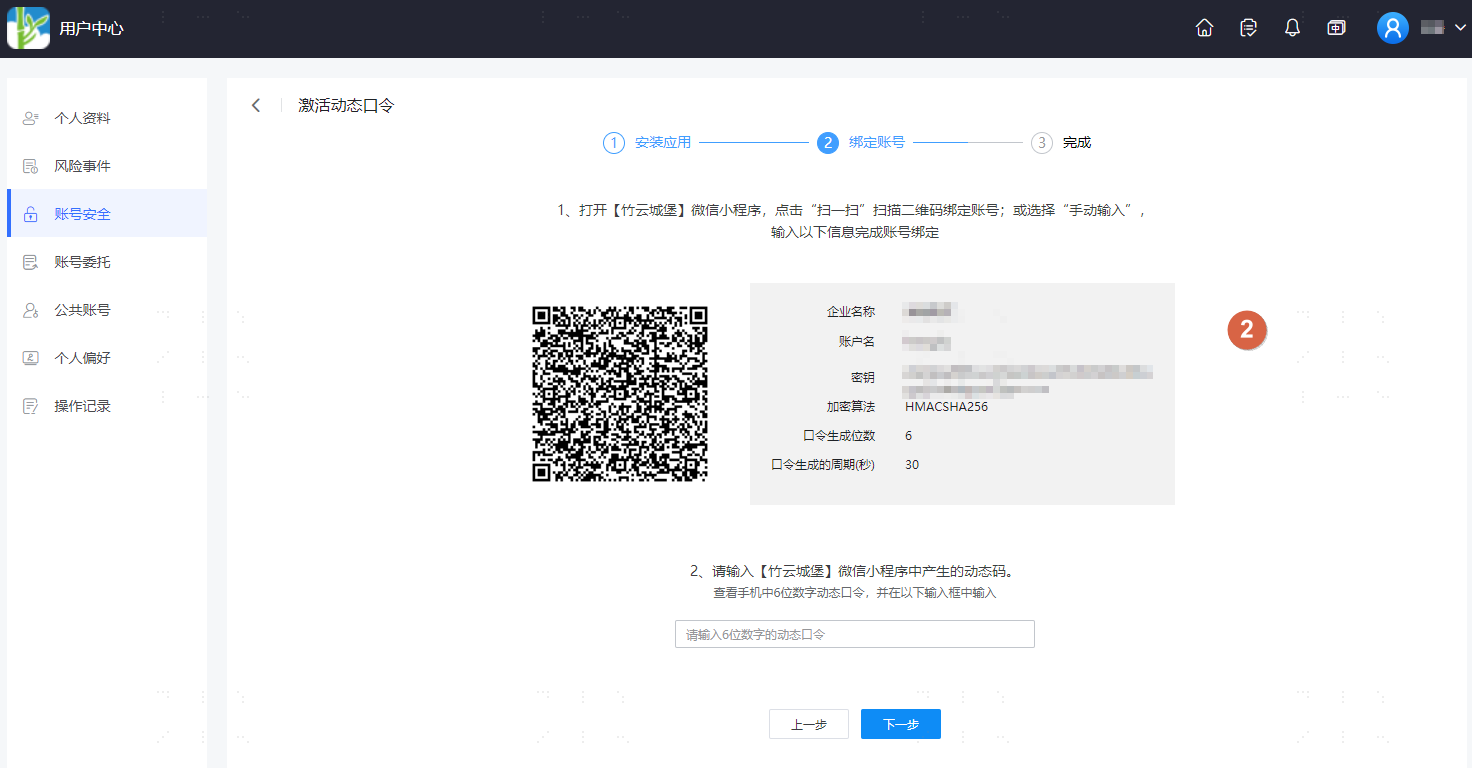Click step 3 circle 完成
1472x768 pixels.
click(1042, 143)
